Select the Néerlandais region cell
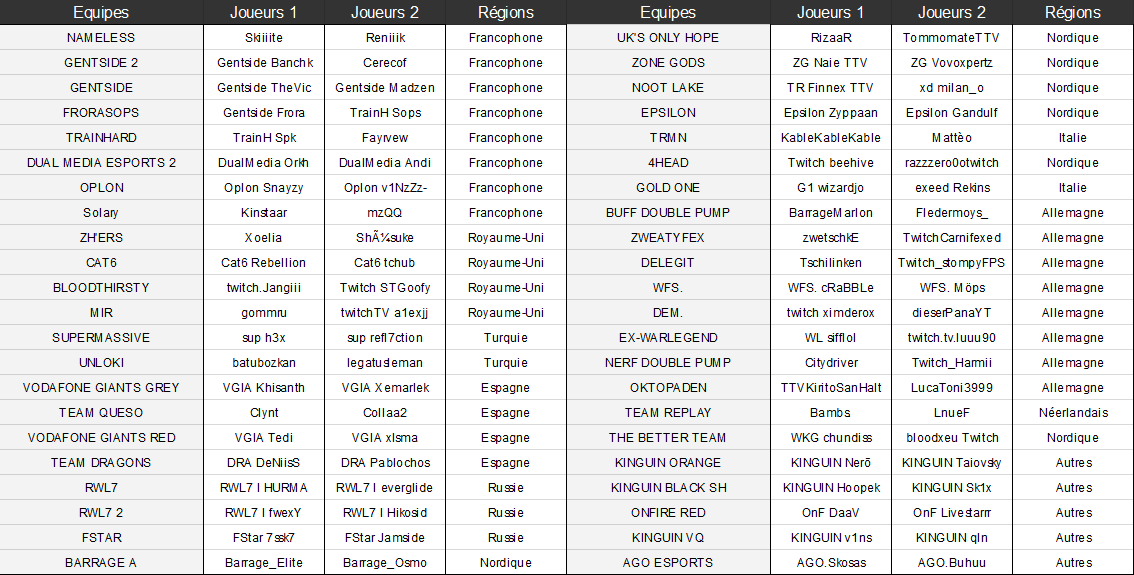Screen dimensions: 1134x575 (x=1073, y=413)
